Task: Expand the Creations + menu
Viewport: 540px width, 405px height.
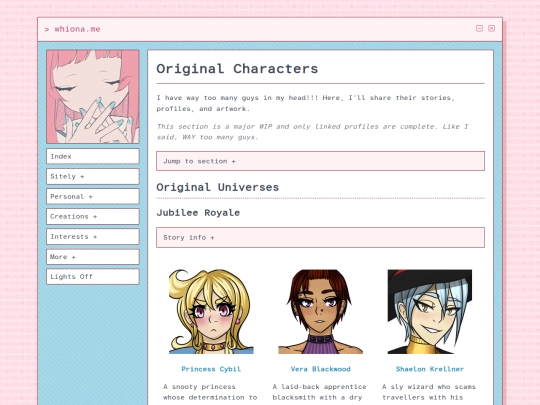Action: tap(93, 216)
